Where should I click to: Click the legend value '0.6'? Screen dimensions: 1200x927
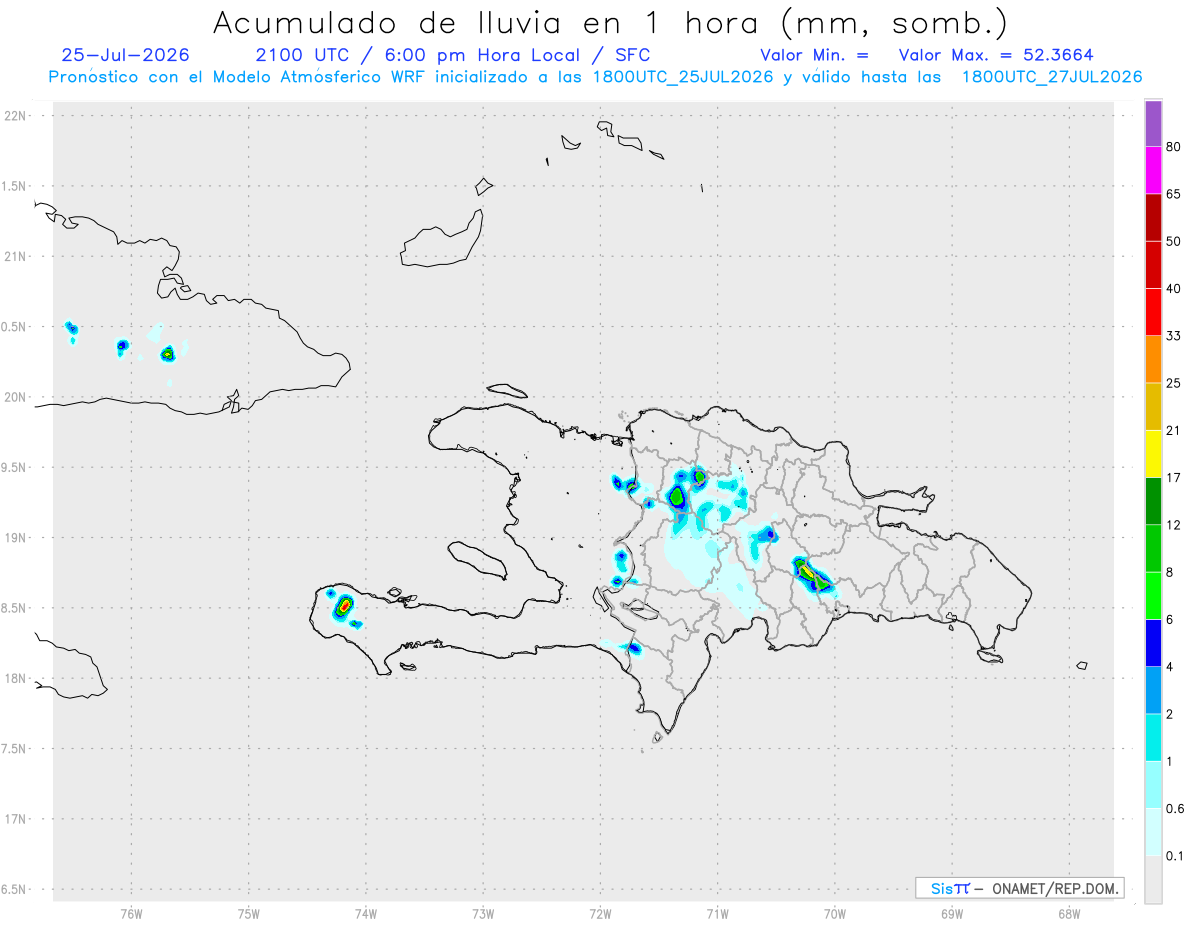pos(1175,809)
